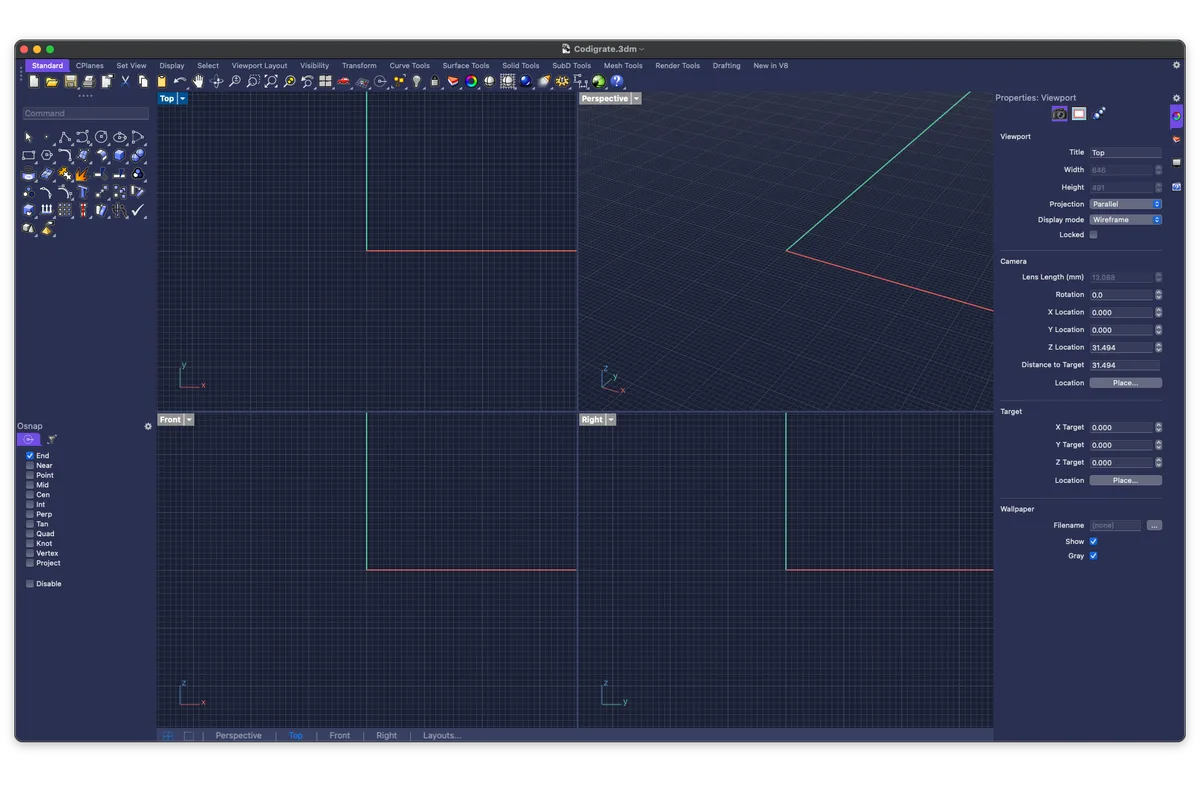Switch to the Curve Tools toolbar tab
The width and height of the screenshot is (1200, 787).
point(410,66)
